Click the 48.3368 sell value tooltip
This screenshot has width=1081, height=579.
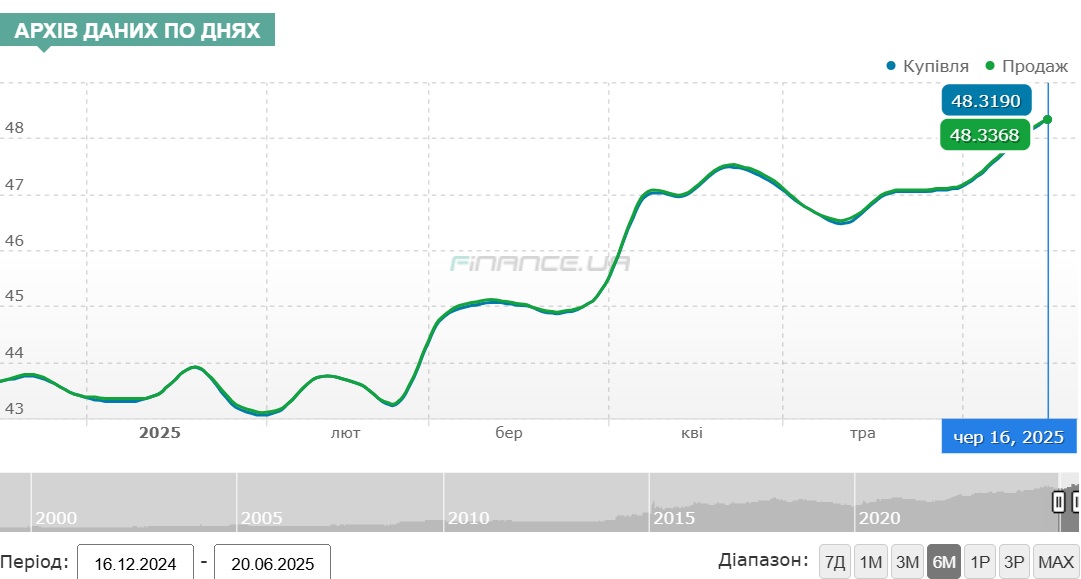985,135
